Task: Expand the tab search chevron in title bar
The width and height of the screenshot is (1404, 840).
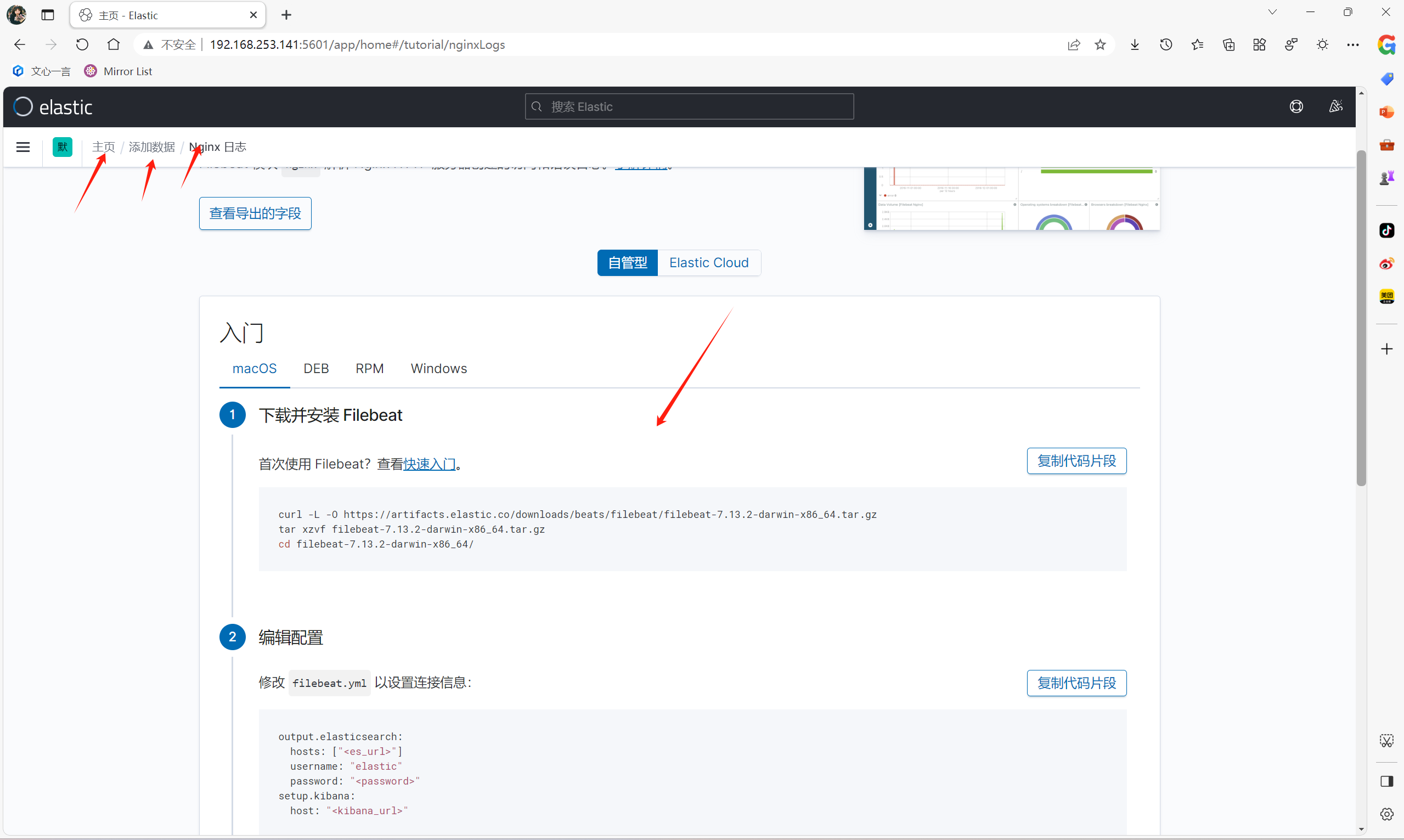Action: pos(1272,12)
